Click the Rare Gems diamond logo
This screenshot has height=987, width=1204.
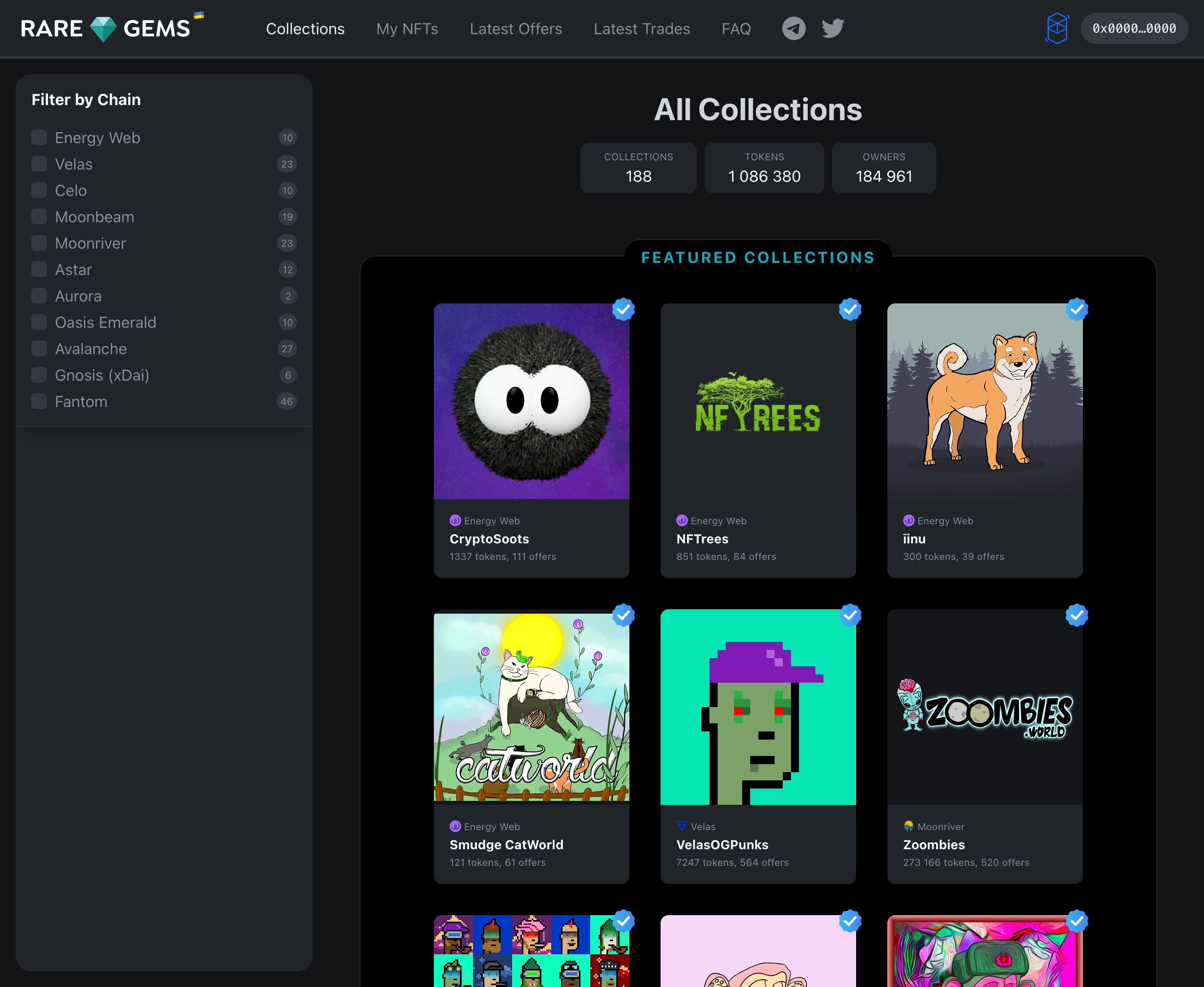pos(104,28)
